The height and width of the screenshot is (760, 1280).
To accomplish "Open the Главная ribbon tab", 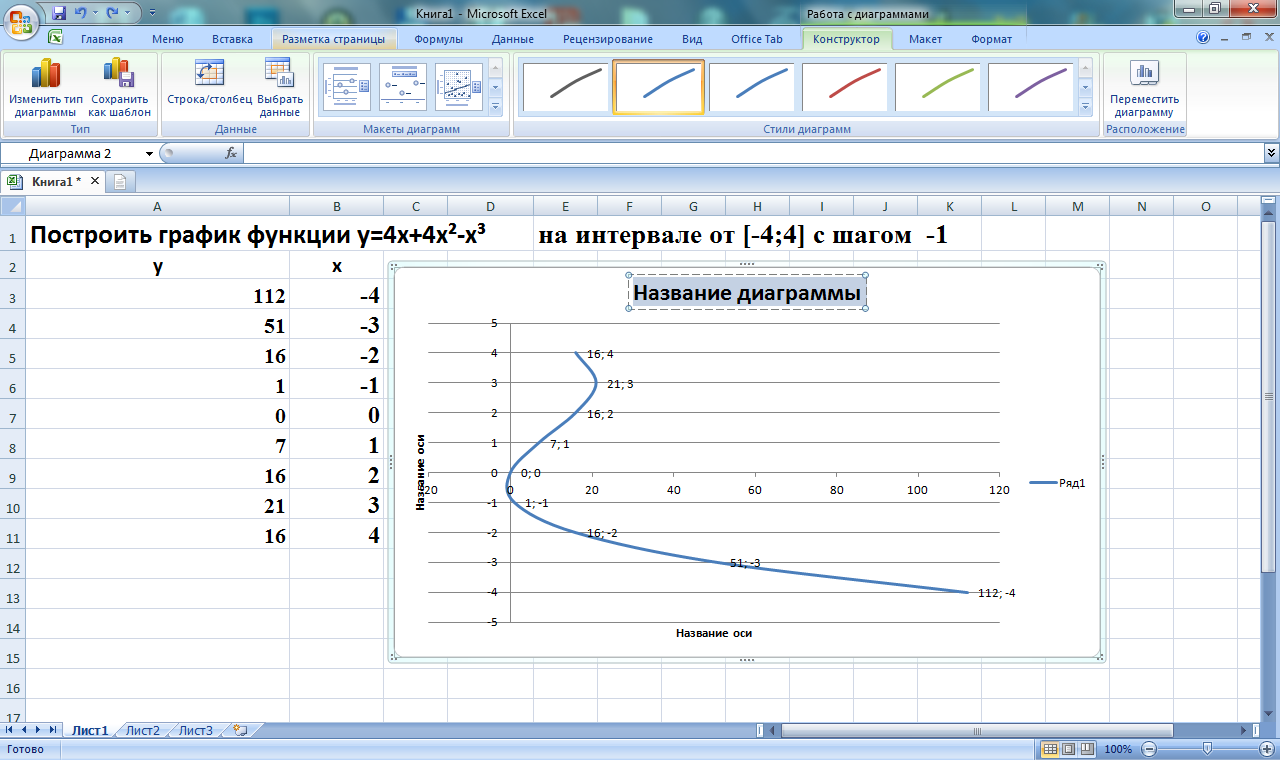I will pyautogui.click(x=102, y=39).
